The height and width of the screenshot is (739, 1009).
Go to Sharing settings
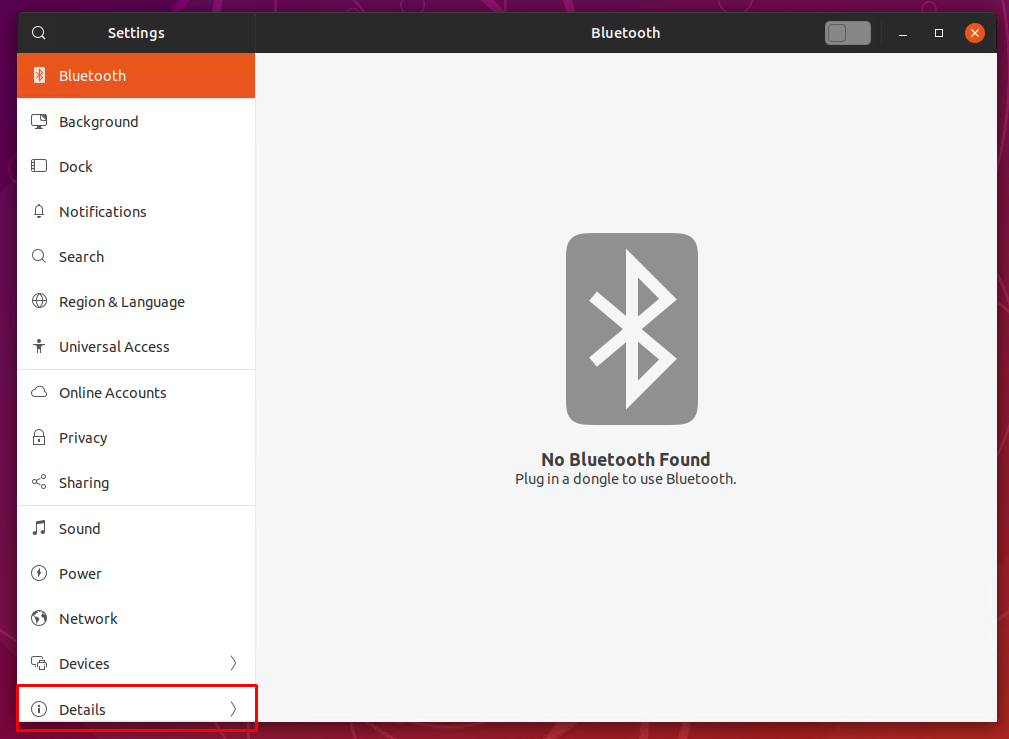[136, 483]
